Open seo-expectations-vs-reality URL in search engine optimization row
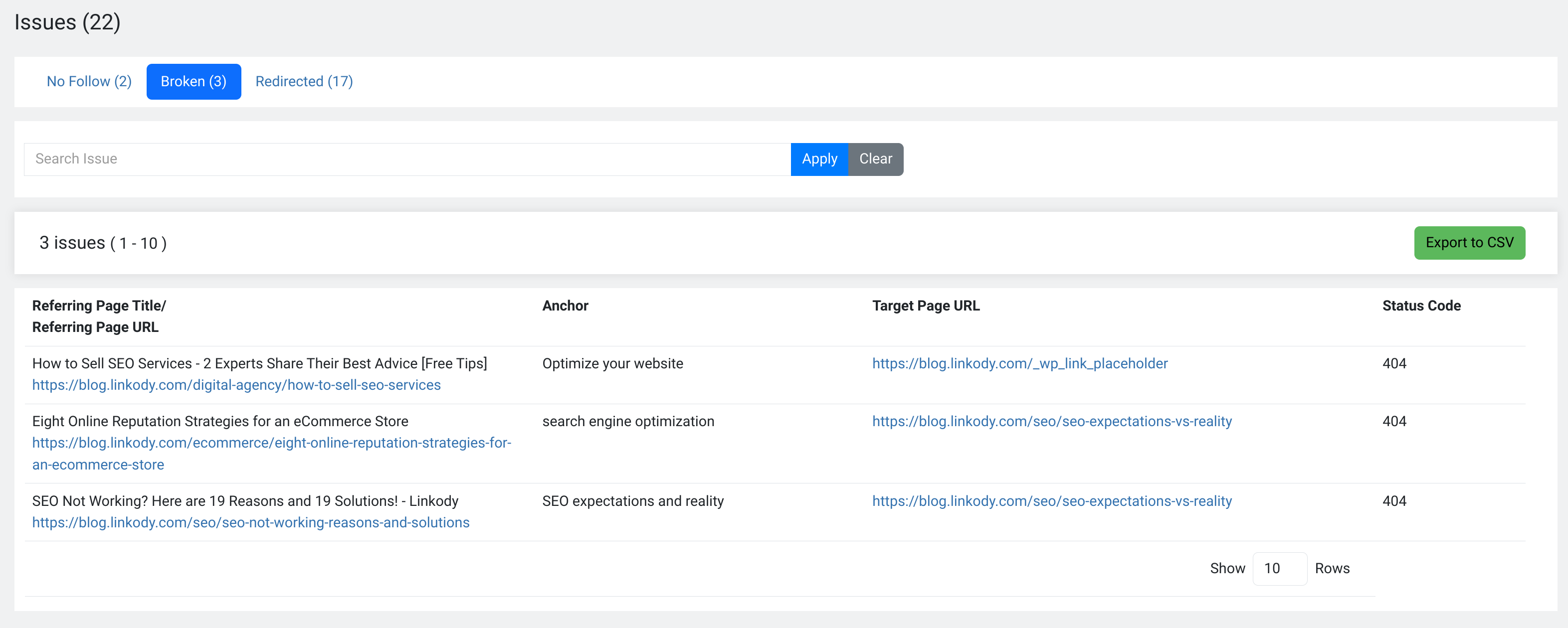 pos(1052,422)
